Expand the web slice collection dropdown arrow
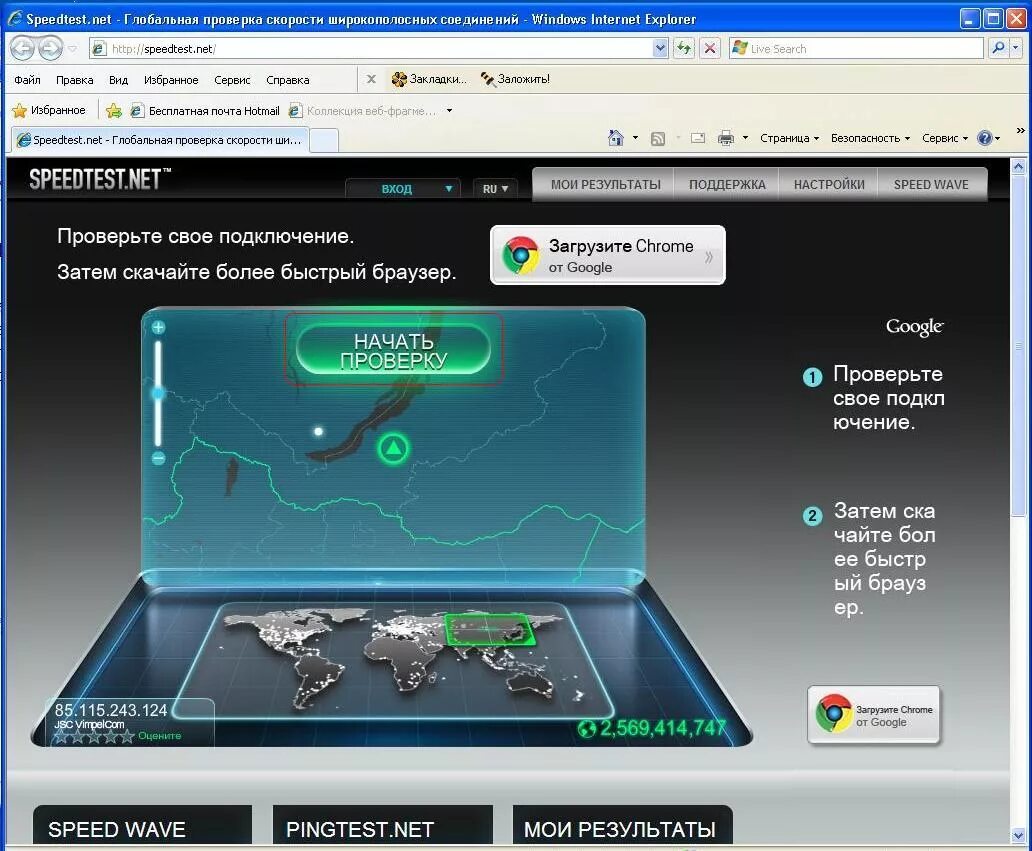The height and width of the screenshot is (851, 1032). pyautogui.click(x=450, y=111)
